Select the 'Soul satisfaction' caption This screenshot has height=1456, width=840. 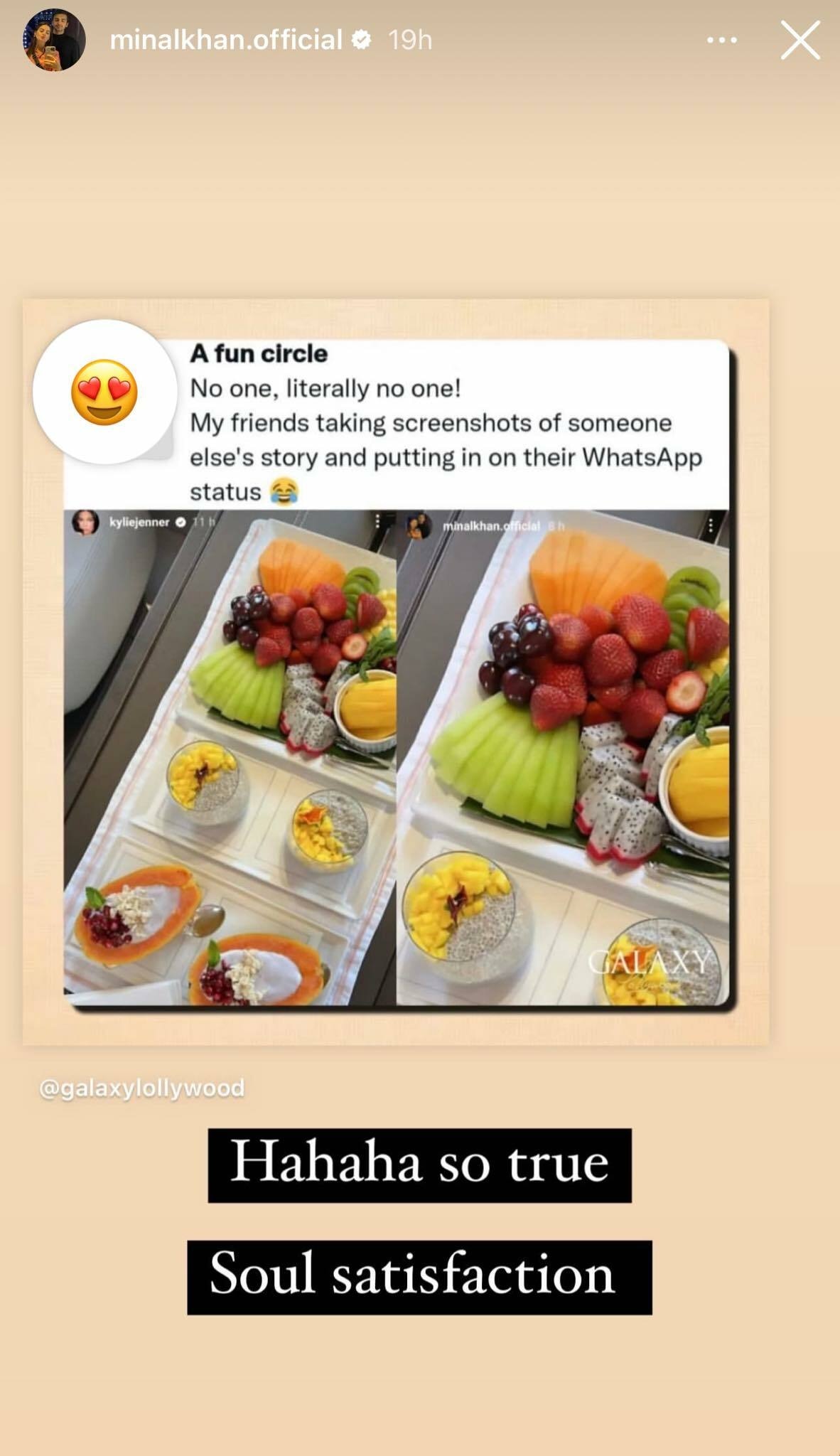pyautogui.click(x=419, y=1277)
